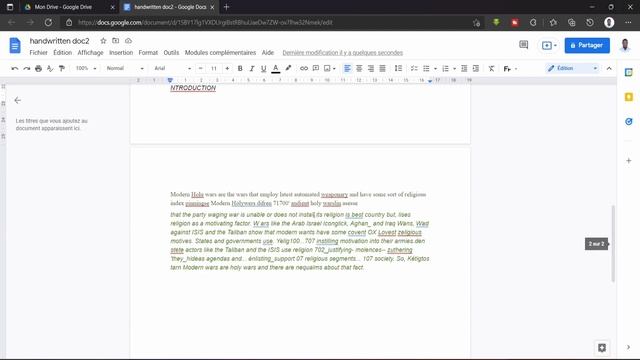
Task: Add a comment using toolbar icon
Action: click(x=316, y=69)
